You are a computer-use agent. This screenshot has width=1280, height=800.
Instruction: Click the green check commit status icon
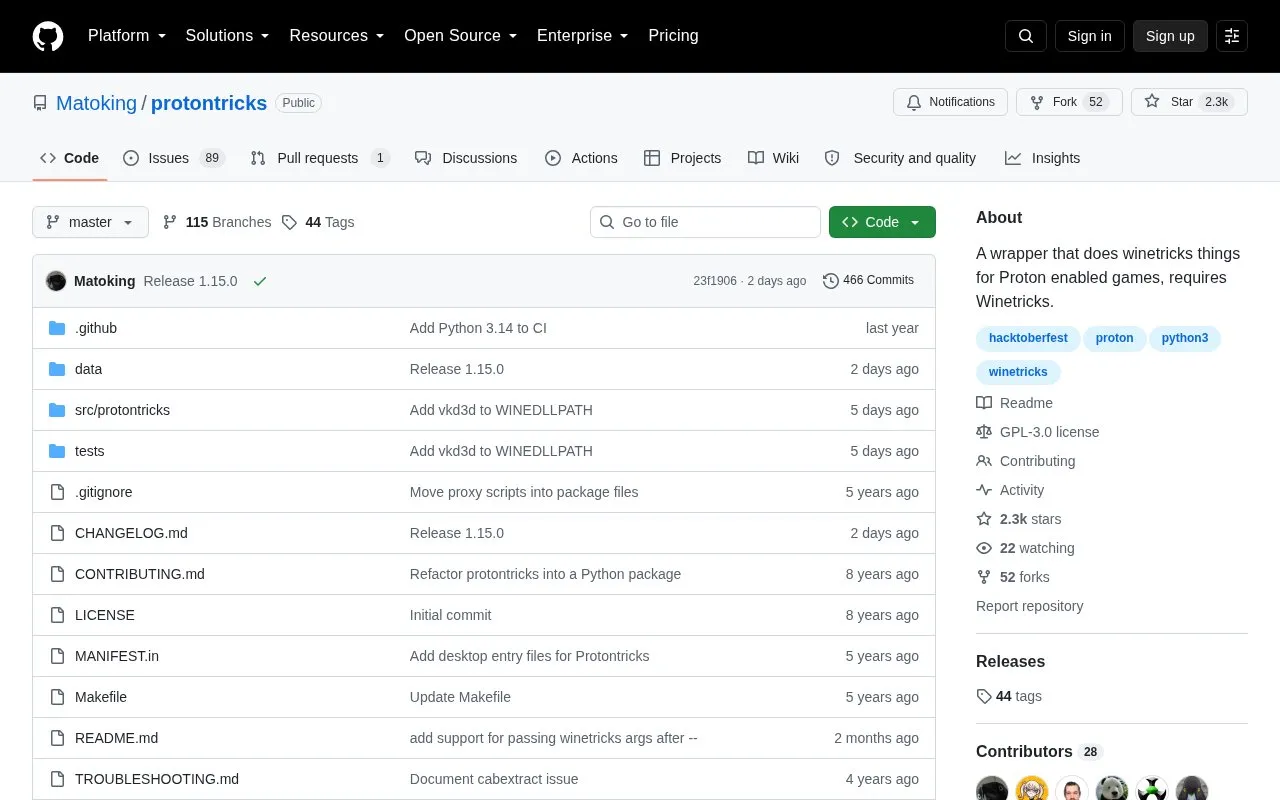[260, 281]
